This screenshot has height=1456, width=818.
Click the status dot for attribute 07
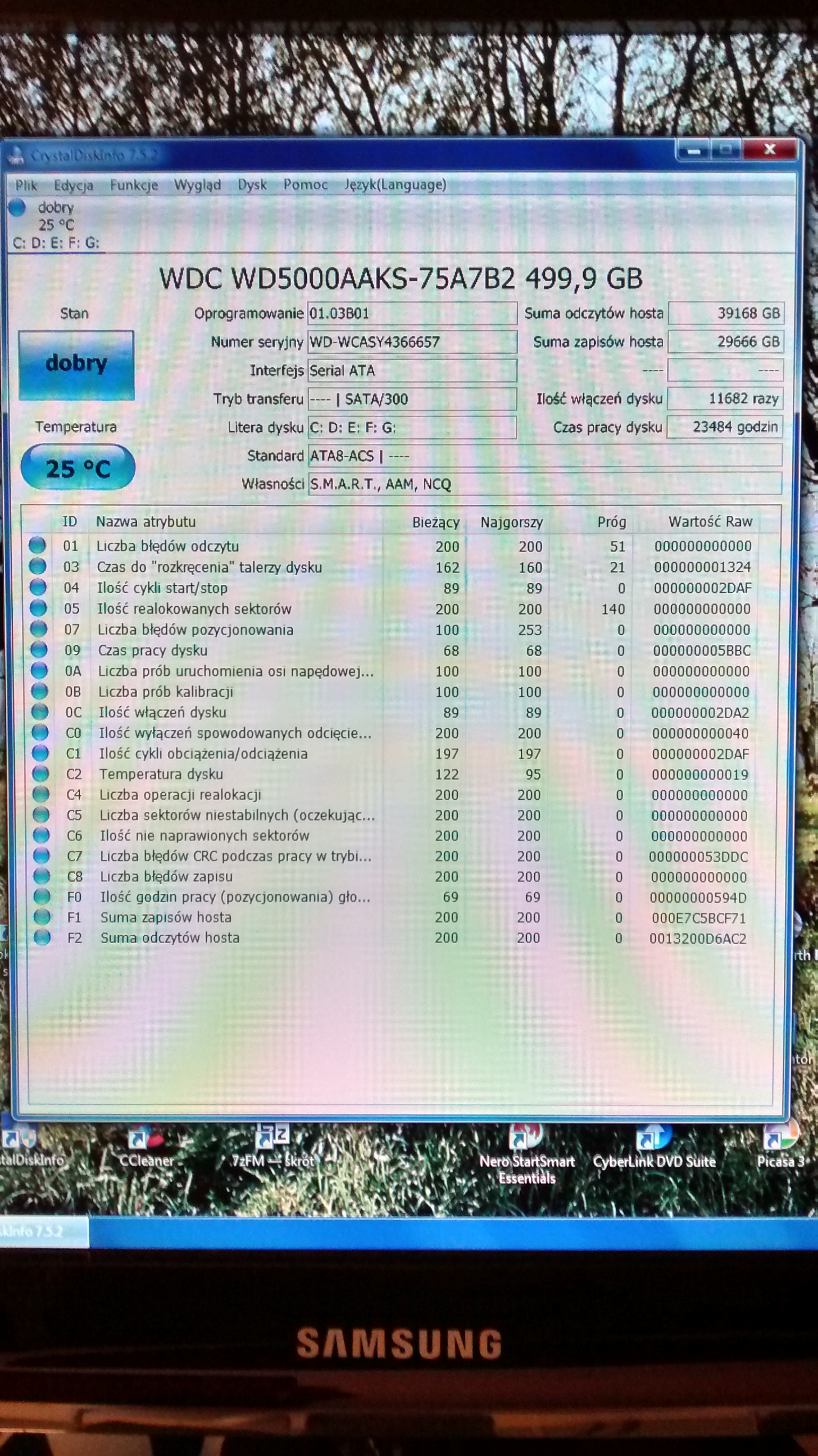[x=38, y=629]
